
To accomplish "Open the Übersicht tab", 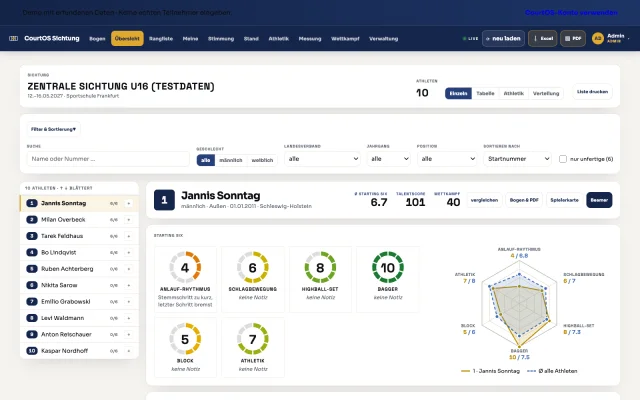I will coord(127,38).
